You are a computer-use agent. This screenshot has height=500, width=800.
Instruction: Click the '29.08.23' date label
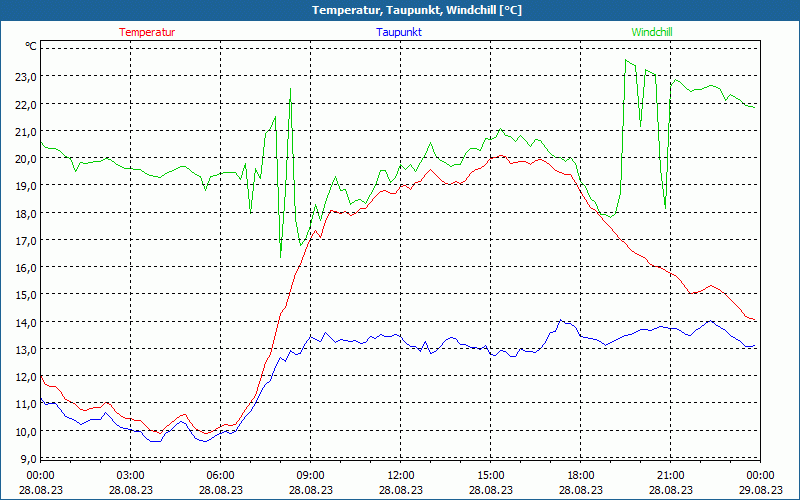(760, 490)
